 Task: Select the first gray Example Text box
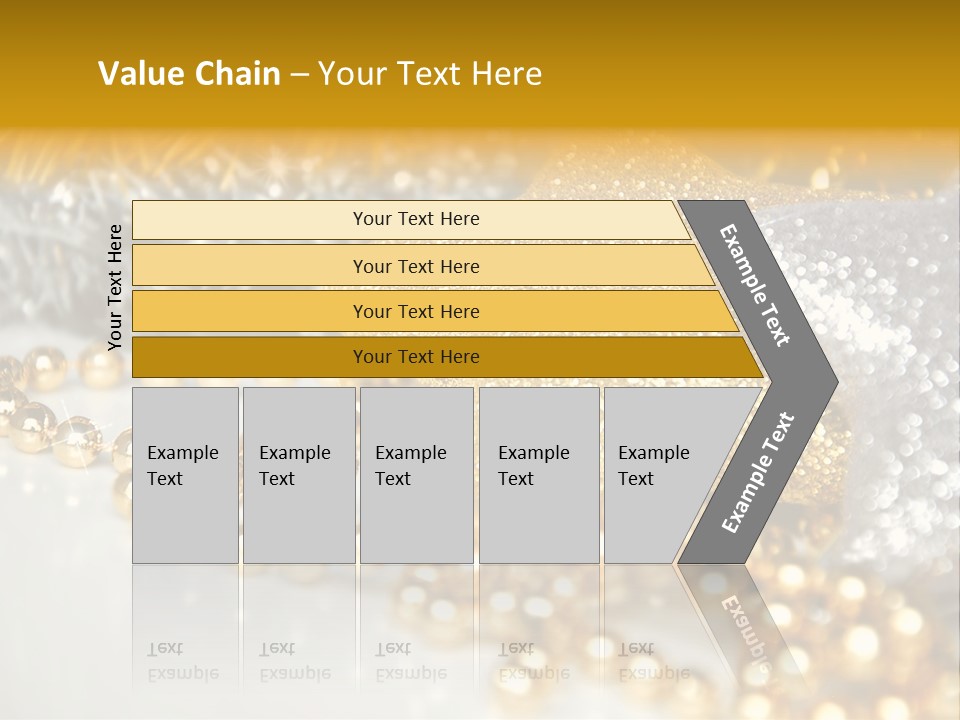point(185,474)
